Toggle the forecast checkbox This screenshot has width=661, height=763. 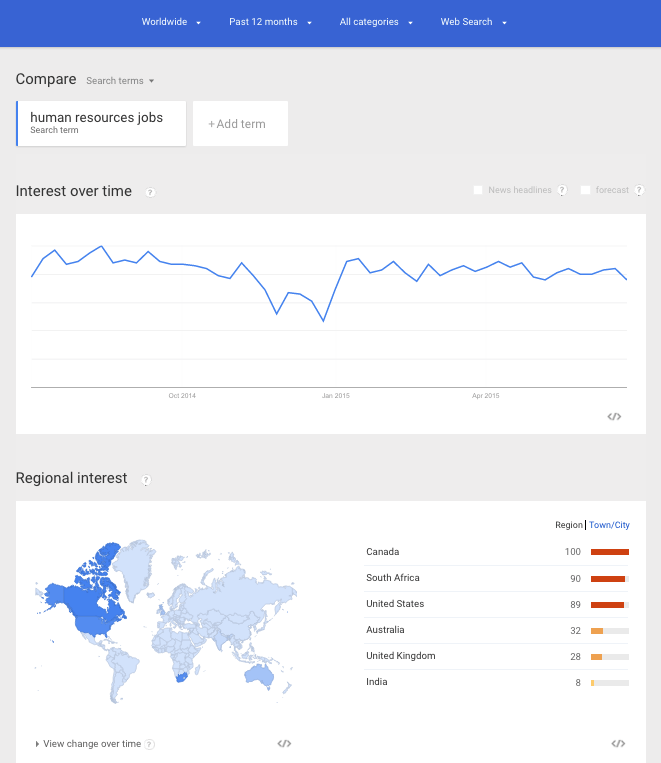[585, 190]
